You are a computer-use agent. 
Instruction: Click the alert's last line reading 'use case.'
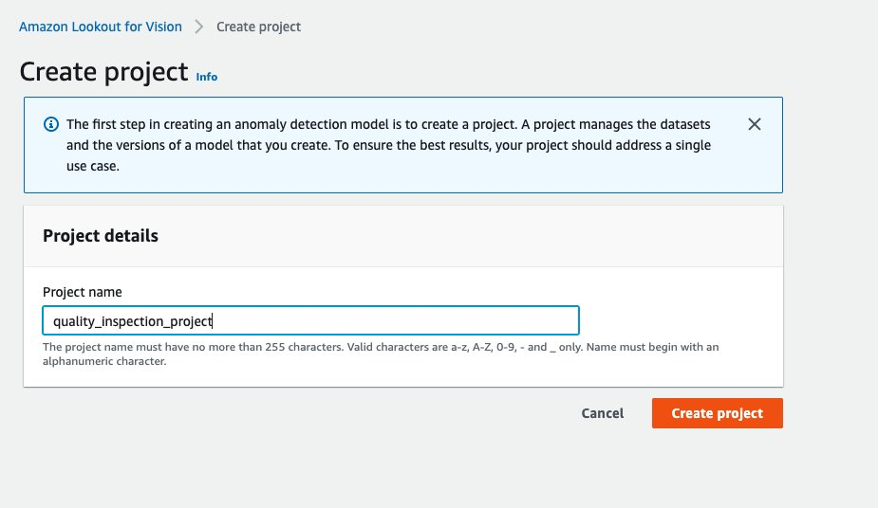point(92,166)
